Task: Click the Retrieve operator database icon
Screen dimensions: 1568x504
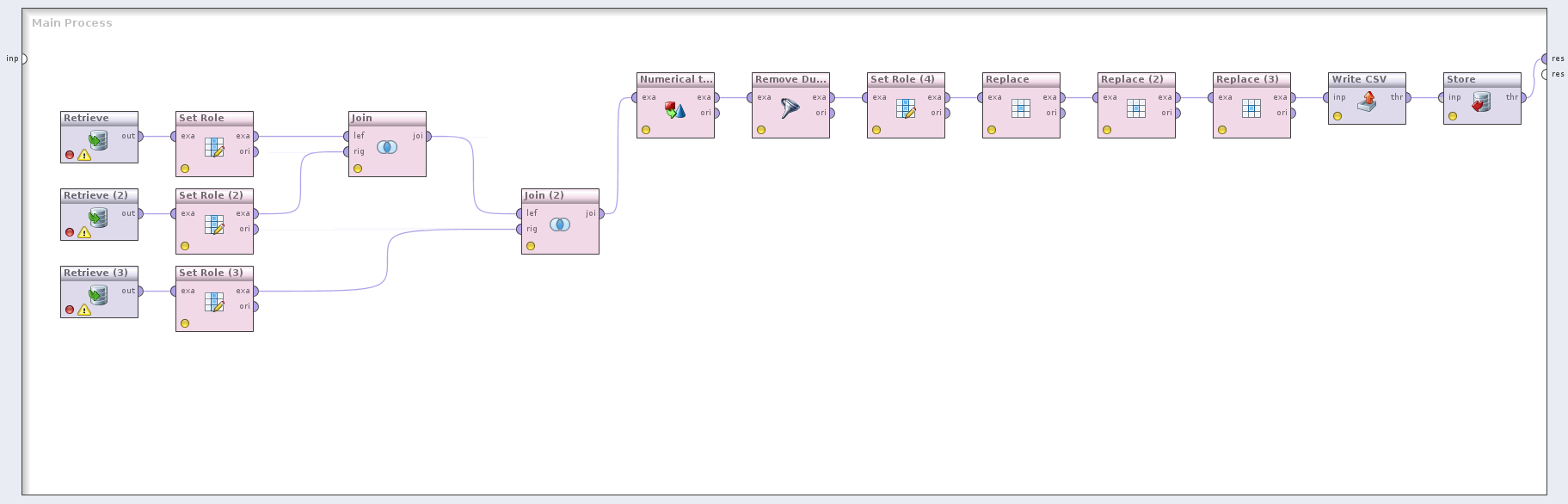Action: tap(99, 140)
